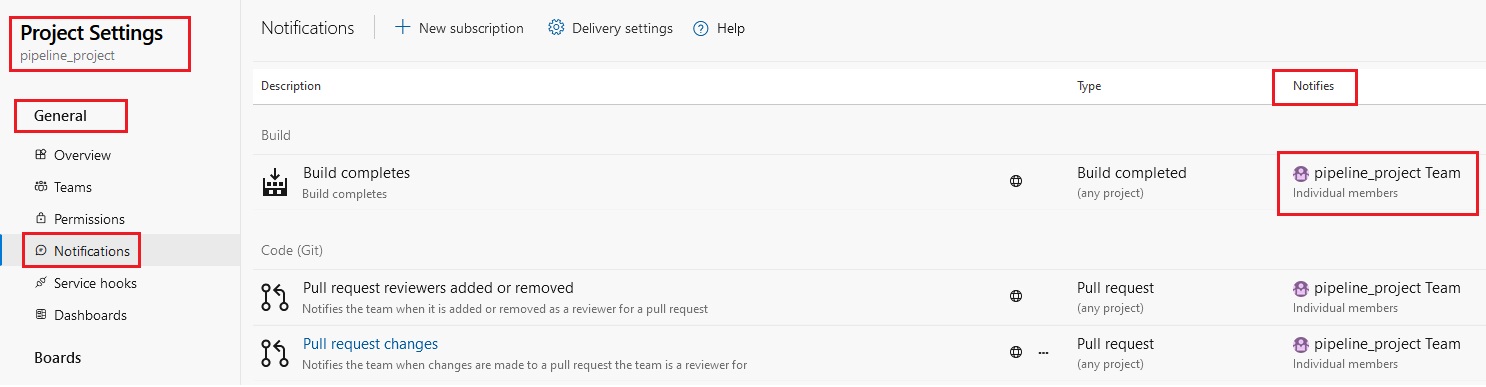
Task: Click the Notifies column header
Action: 1313,86
